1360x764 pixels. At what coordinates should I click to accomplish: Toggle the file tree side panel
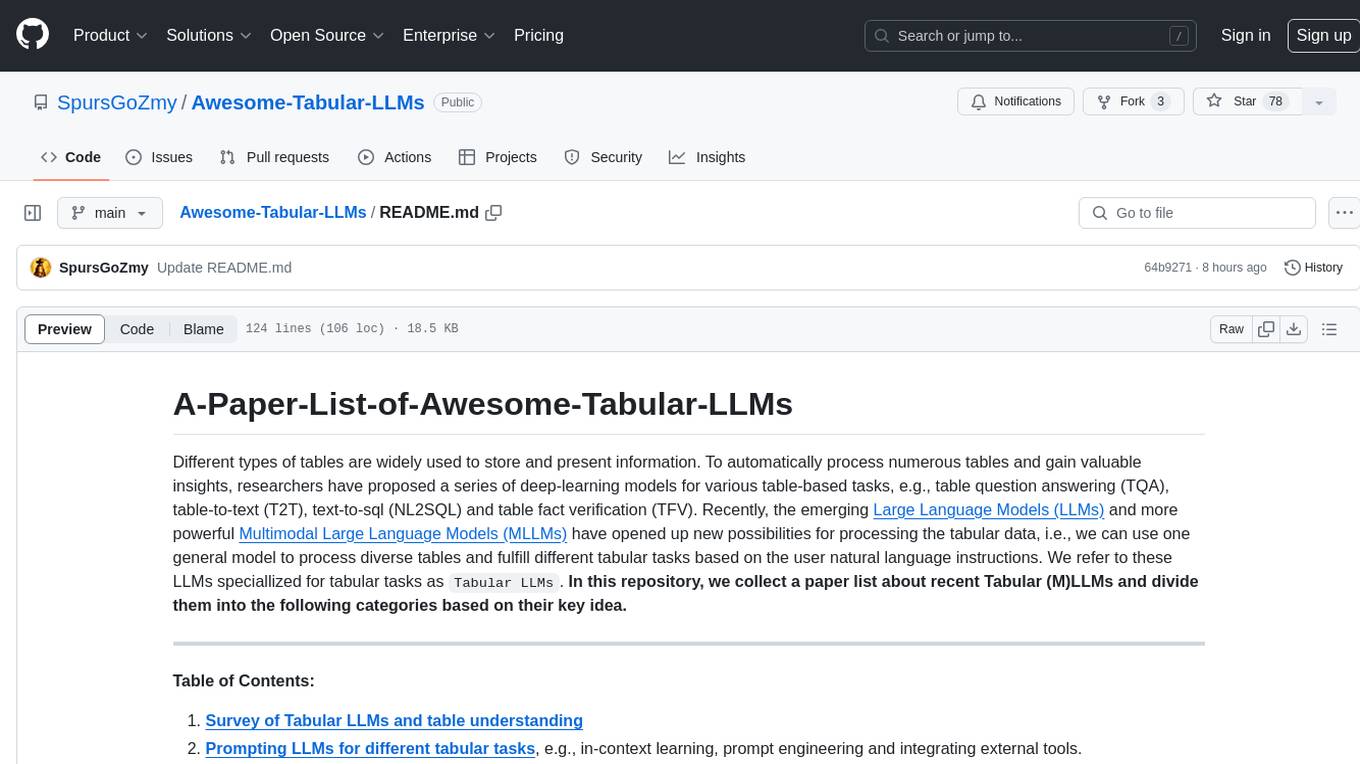pos(33,213)
